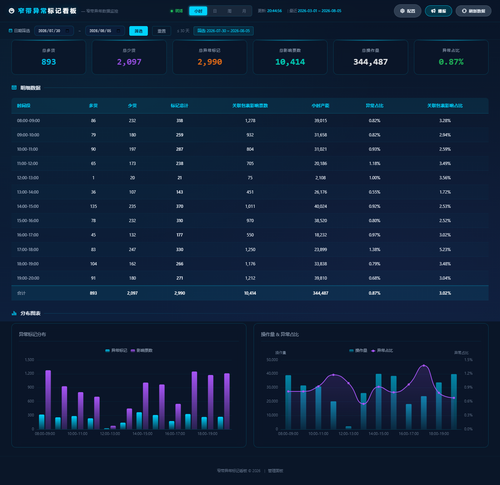500x485 pixels.
Task: Open the calendar picker icon in the 2026/07/30 field
Action: point(67,31)
